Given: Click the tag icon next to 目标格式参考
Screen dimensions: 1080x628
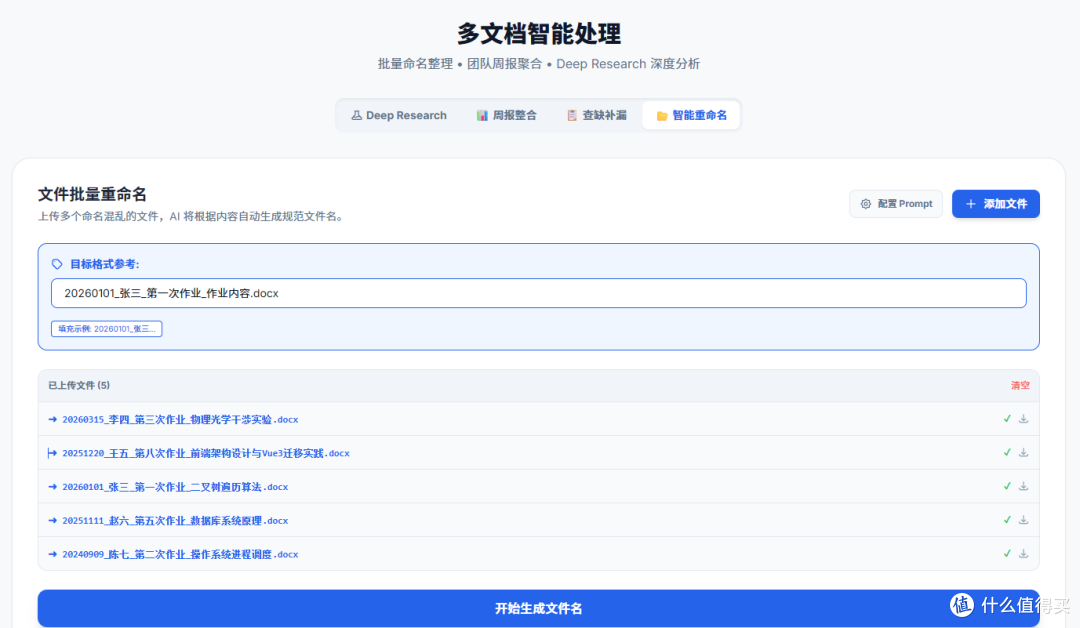Looking at the screenshot, I should (57, 264).
